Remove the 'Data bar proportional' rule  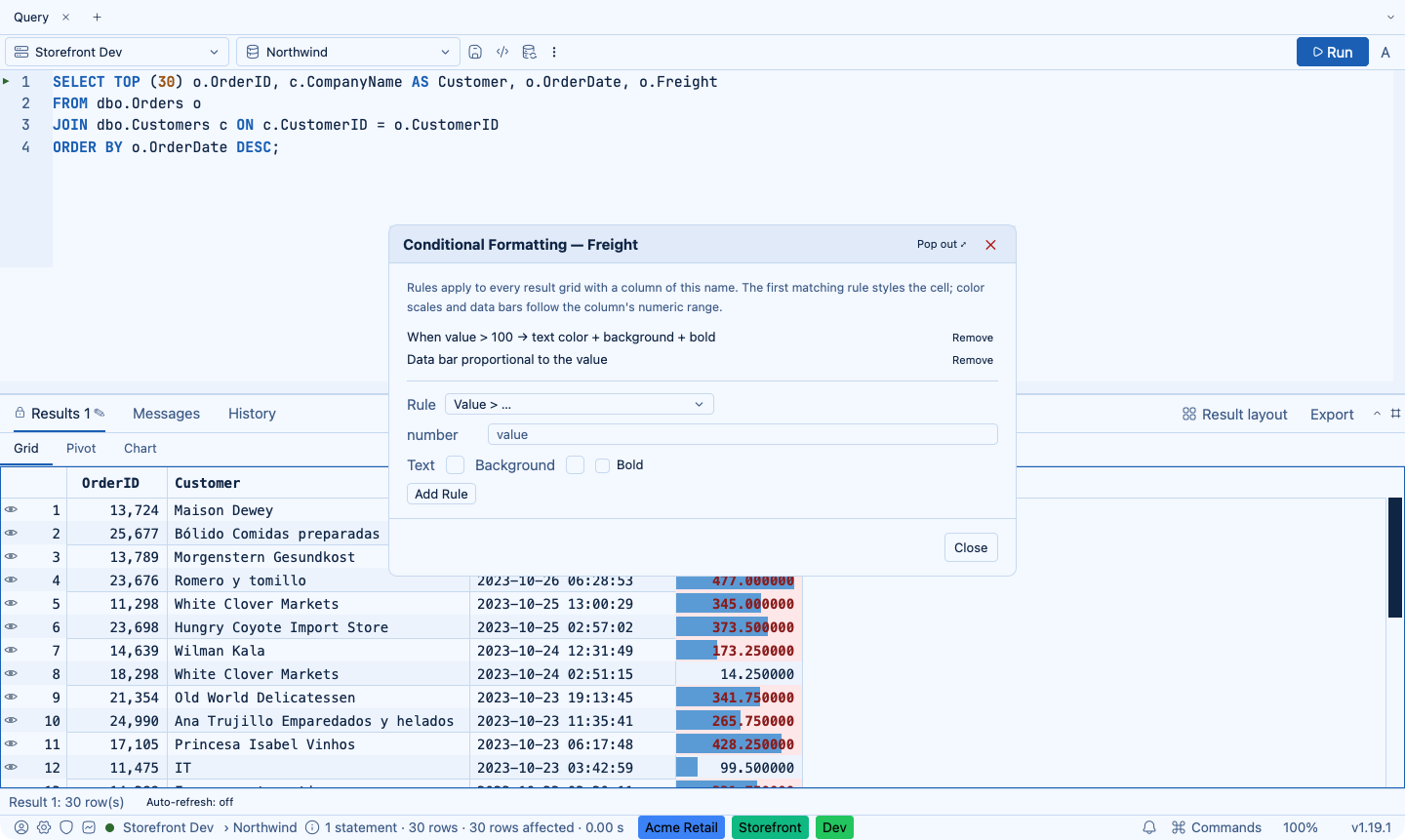(973, 360)
